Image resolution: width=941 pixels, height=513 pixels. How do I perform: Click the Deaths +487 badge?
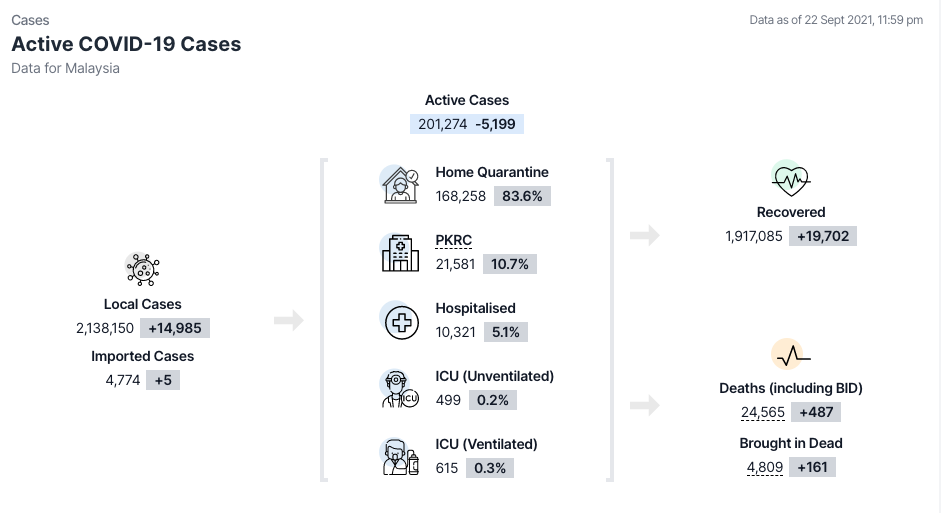click(x=816, y=412)
